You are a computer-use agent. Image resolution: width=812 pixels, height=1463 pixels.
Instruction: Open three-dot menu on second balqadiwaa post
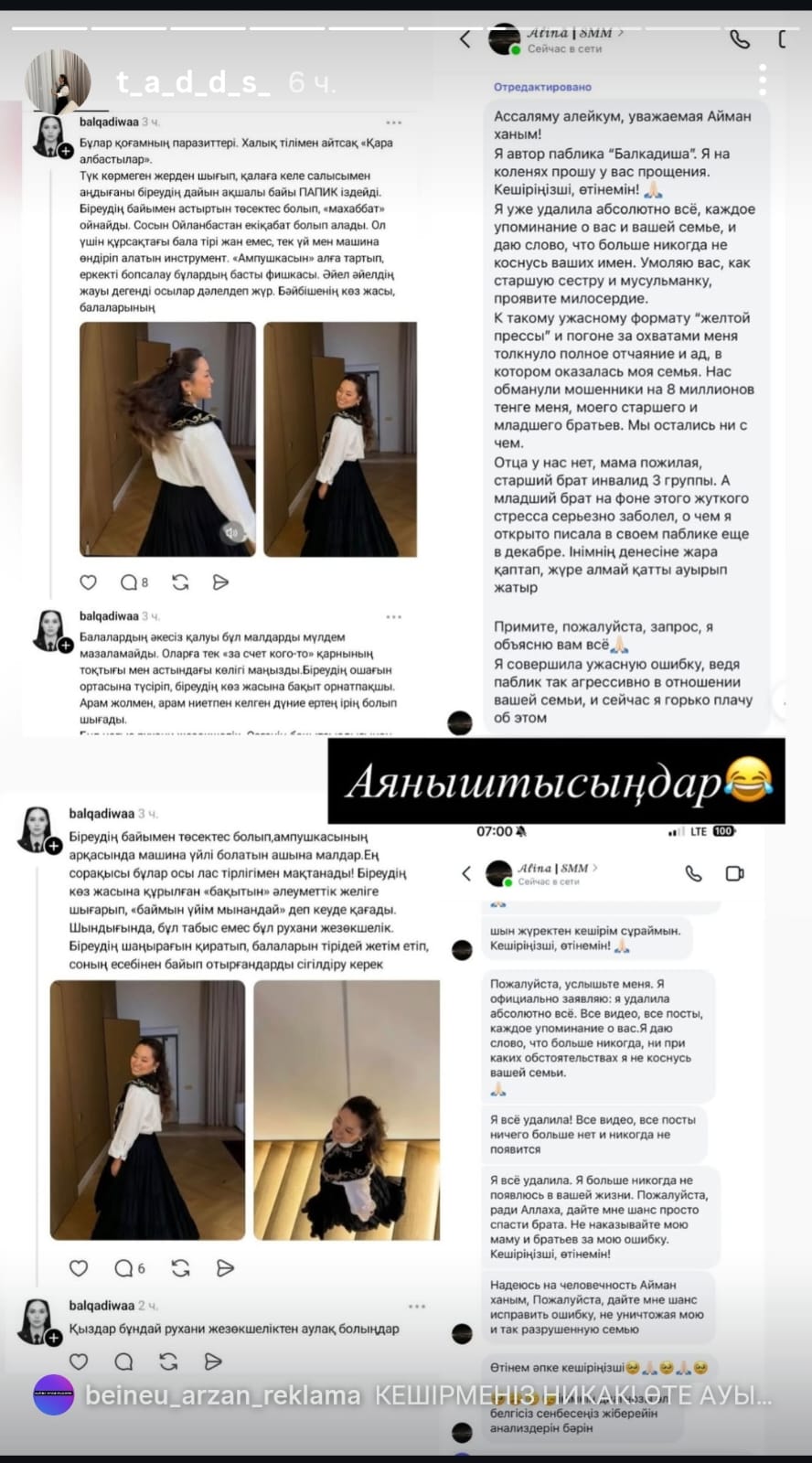click(x=394, y=617)
